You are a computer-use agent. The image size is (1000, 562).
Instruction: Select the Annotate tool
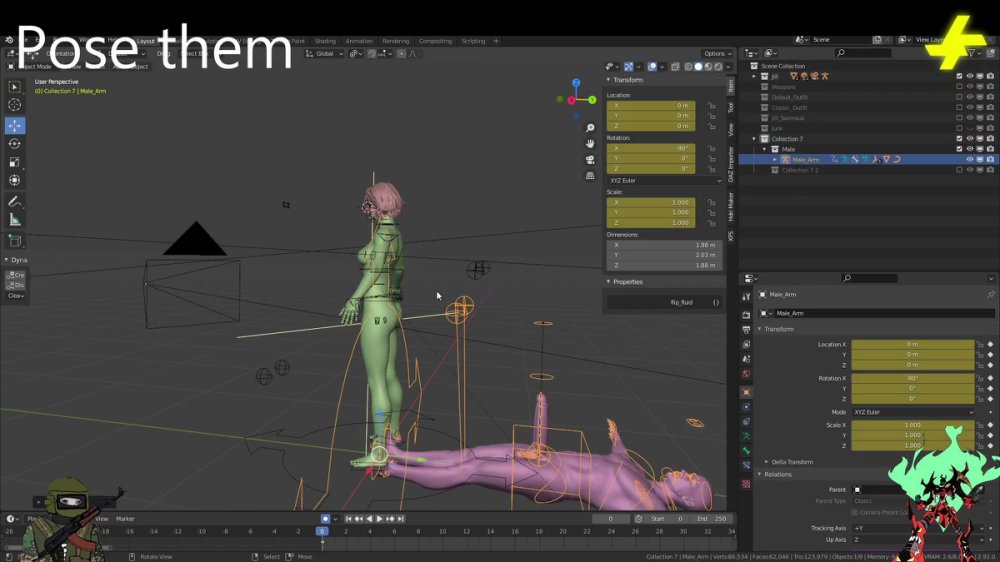pos(15,202)
